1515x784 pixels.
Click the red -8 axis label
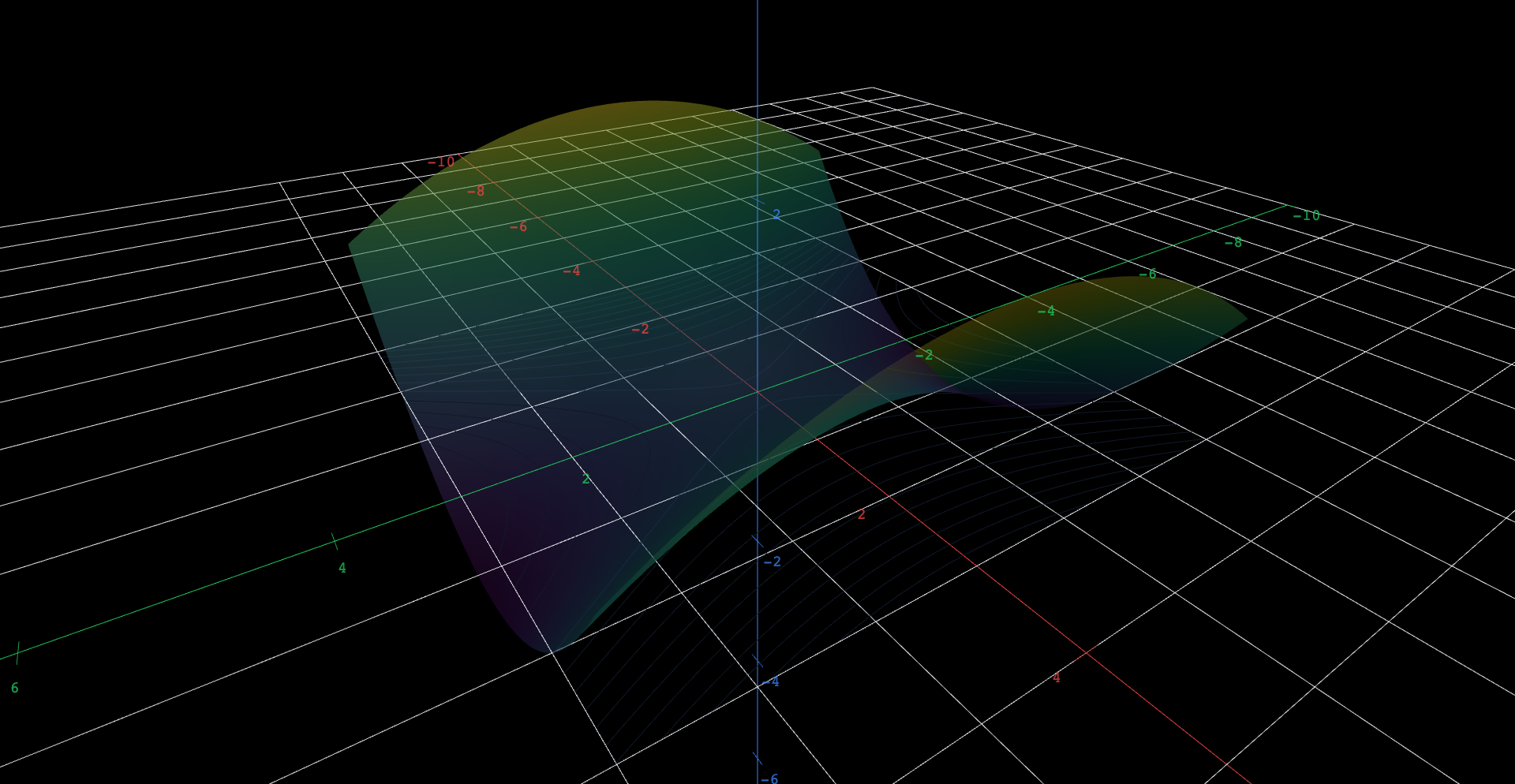point(476,191)
